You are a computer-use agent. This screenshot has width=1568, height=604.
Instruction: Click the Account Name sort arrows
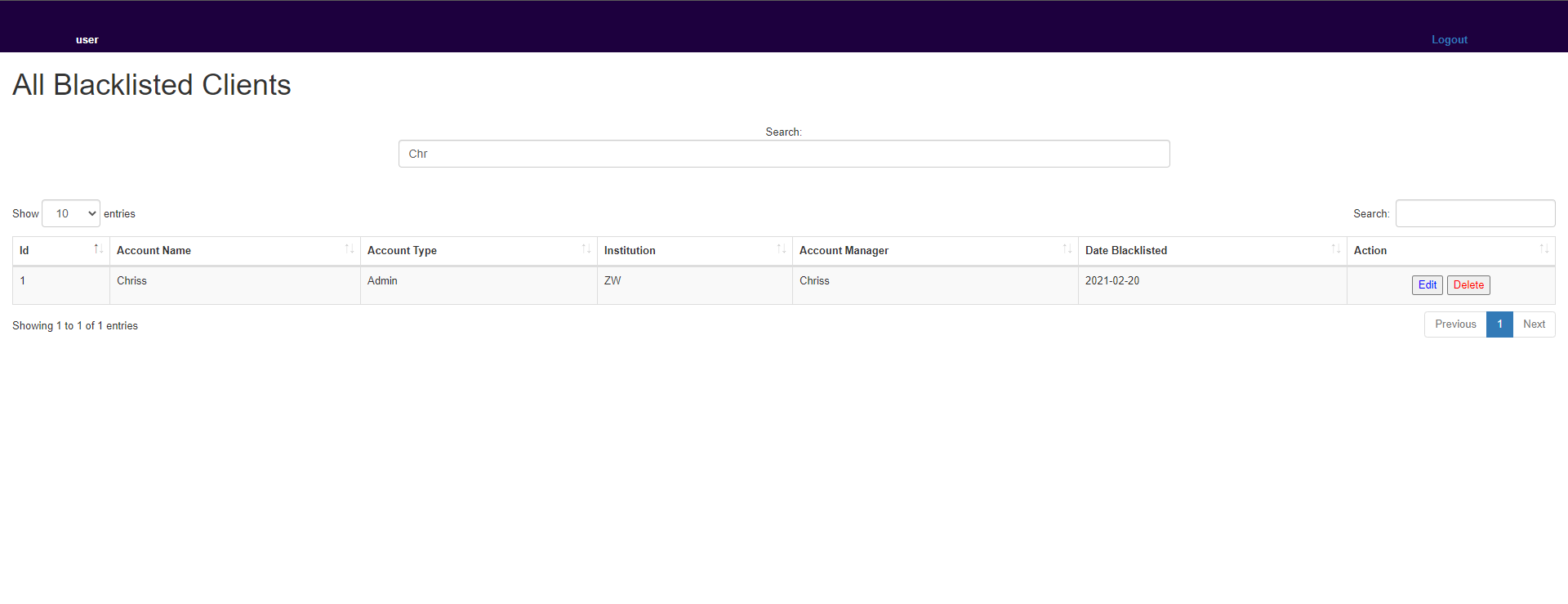tap(349, 249)
